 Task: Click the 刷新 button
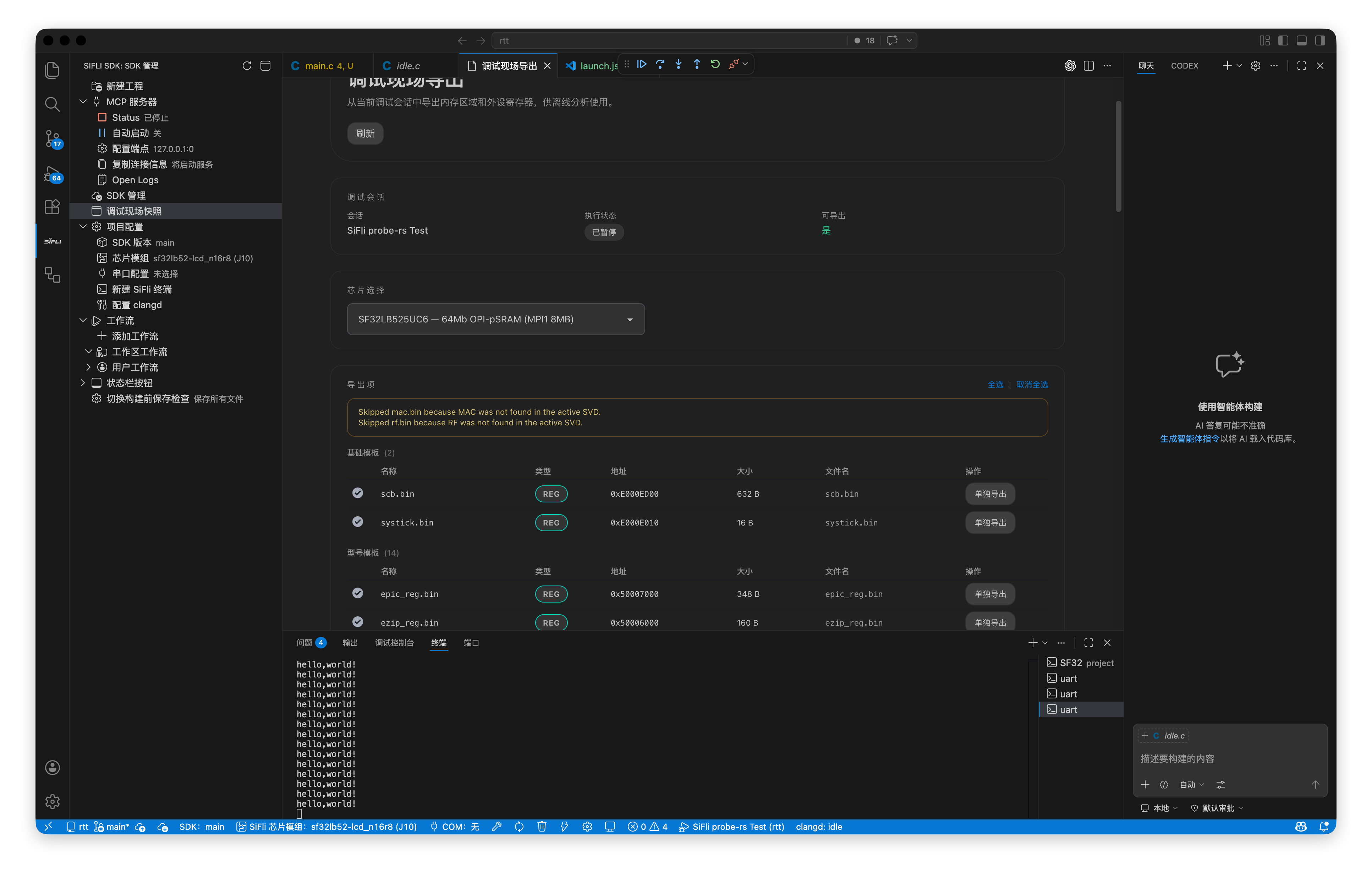click(365, 134)
